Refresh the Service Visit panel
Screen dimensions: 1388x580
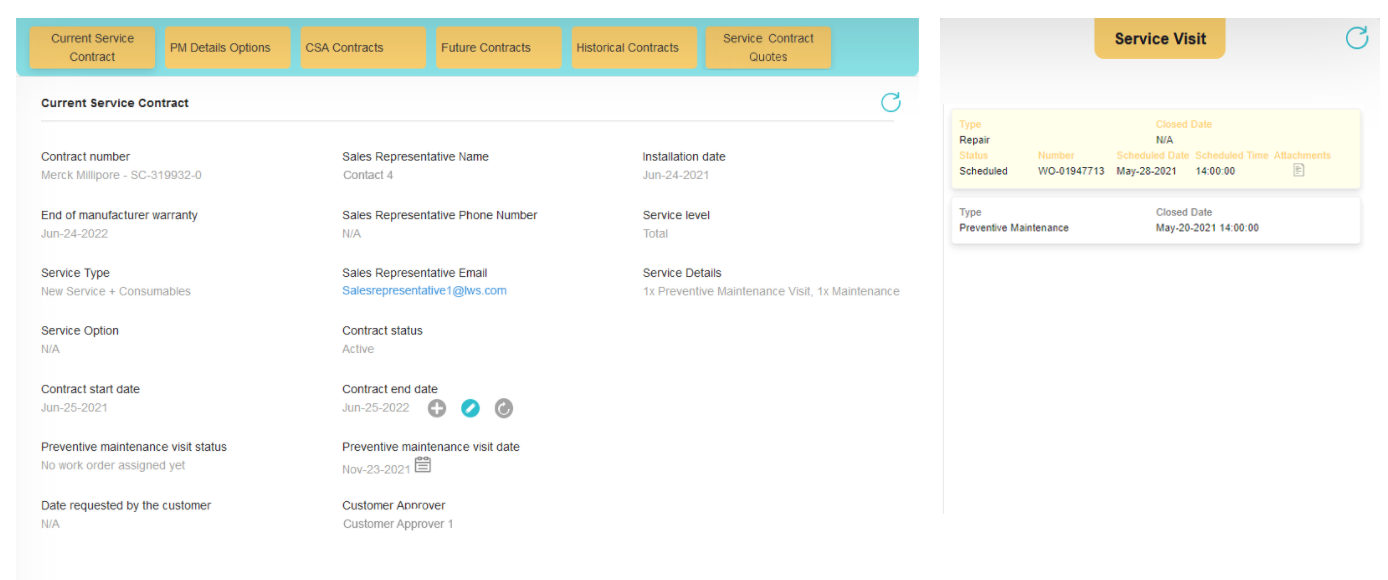pyautogui.click(x=1356, y=38)
